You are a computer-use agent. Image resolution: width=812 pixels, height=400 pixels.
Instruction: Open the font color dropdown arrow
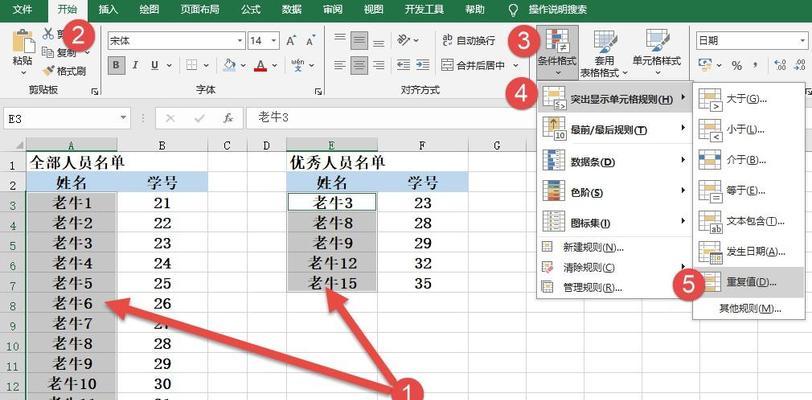pyautogui.click(x=274, y=66)
